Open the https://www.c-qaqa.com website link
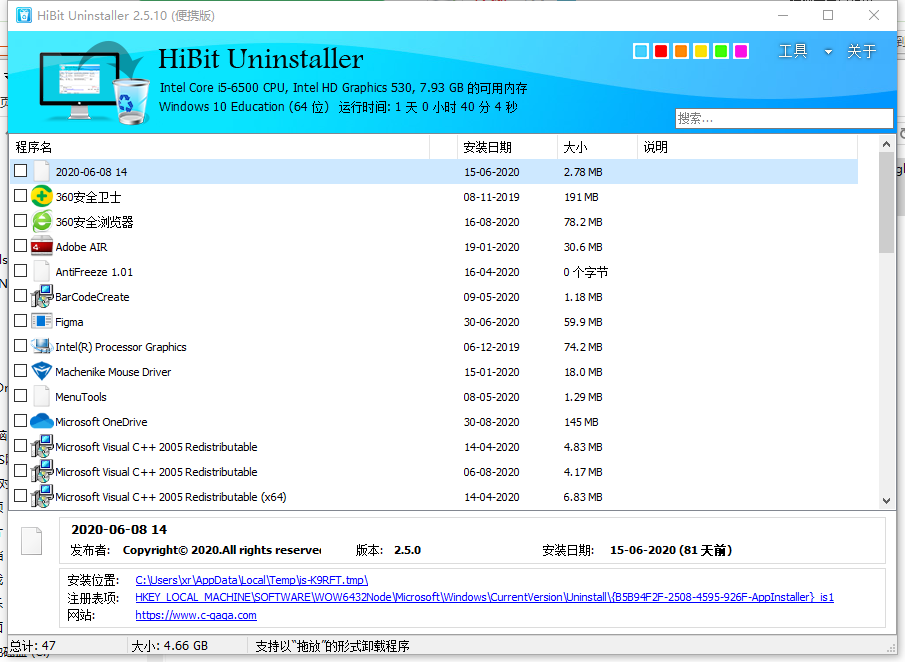Screen dimensions: 905x662 click(196, 615)
